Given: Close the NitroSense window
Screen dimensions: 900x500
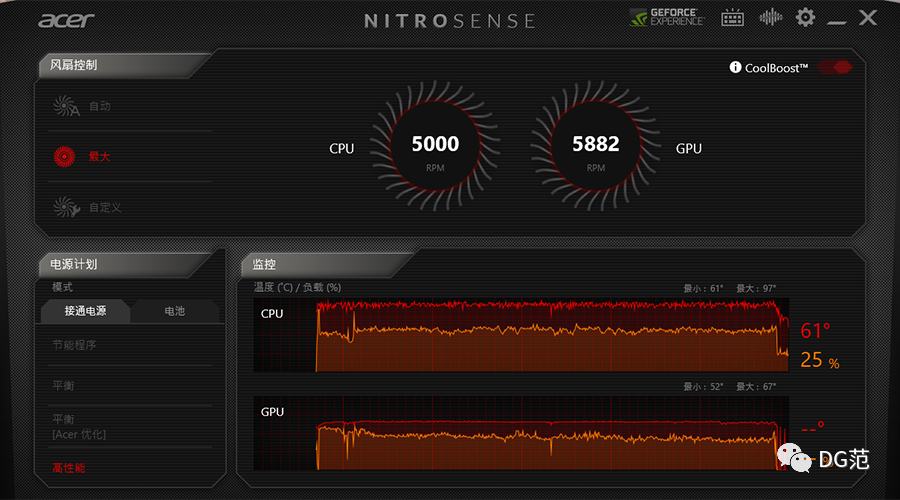Looking at the screenshot, I should 868,17.
